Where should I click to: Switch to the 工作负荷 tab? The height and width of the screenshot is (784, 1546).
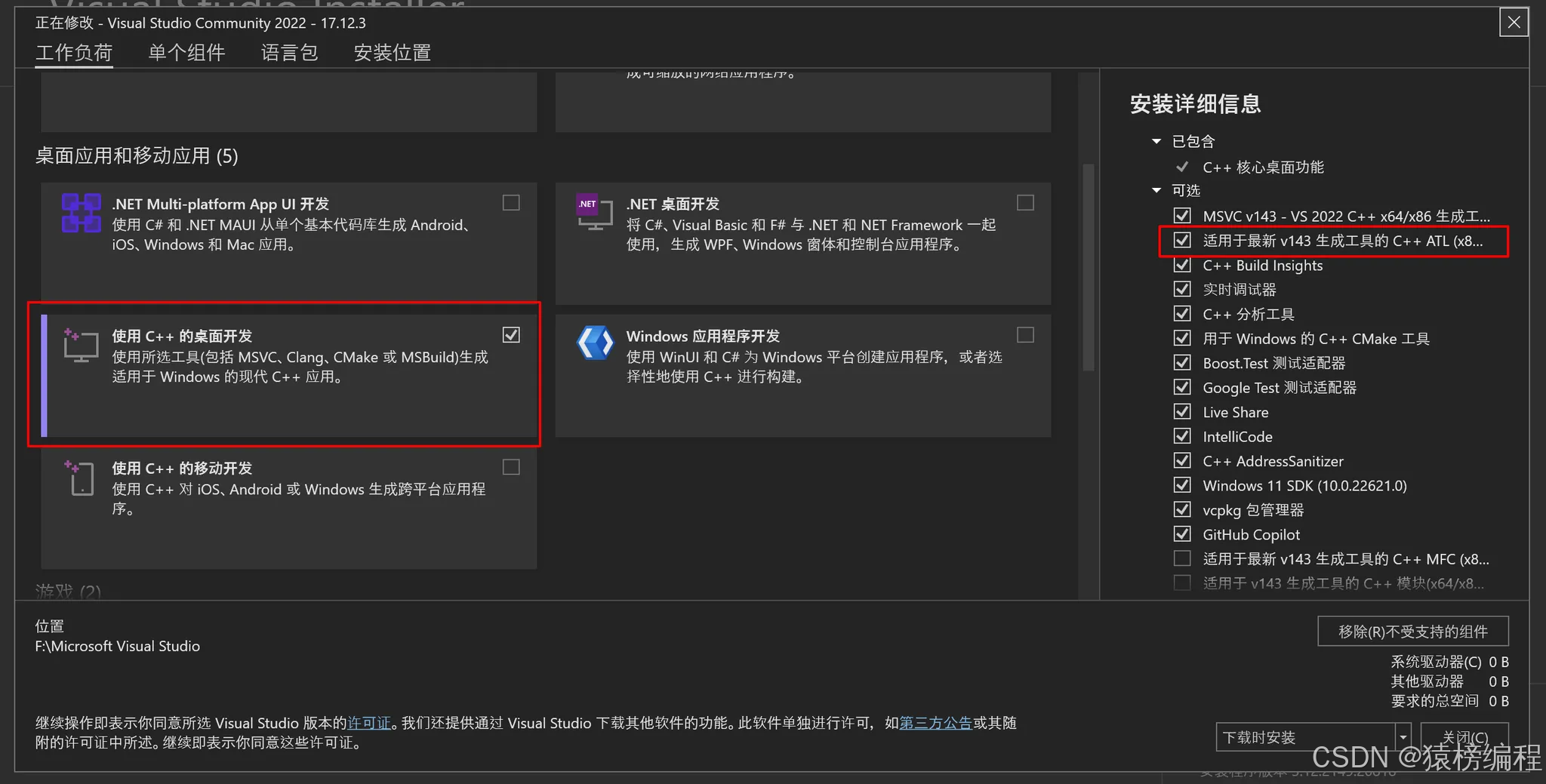pos(74,53)
